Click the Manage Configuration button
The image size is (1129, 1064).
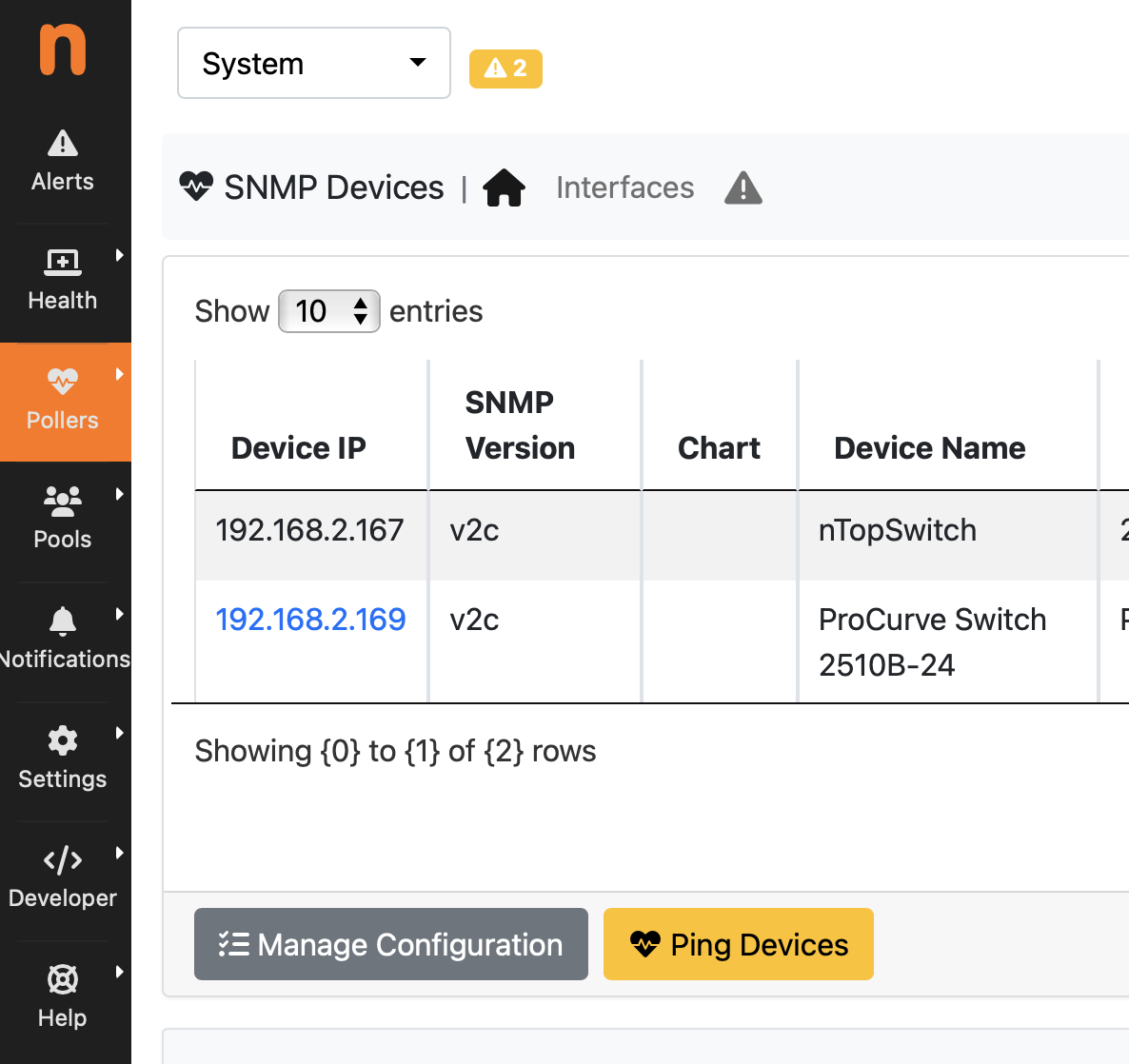point(390,944)
